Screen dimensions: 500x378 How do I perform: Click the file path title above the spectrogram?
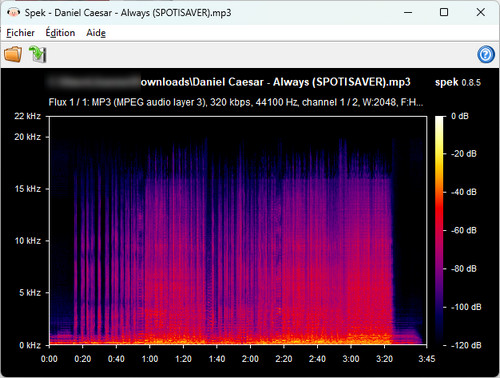coord(229,82)
